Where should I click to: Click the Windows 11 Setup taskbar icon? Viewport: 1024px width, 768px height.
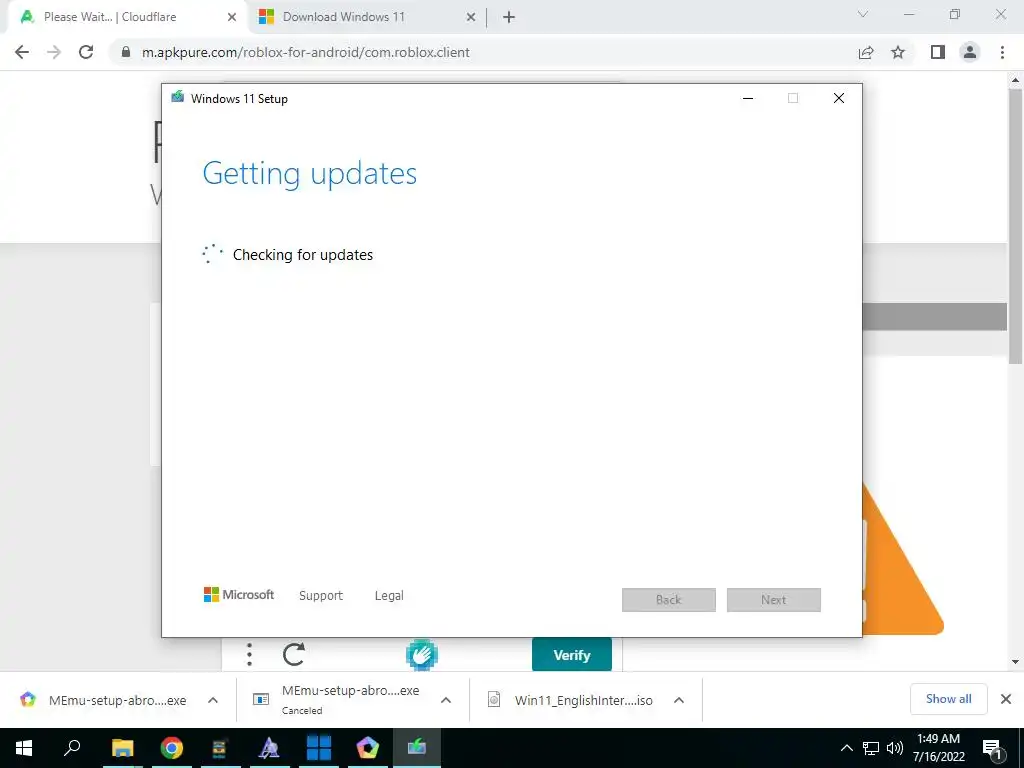[x=417, y=748]
